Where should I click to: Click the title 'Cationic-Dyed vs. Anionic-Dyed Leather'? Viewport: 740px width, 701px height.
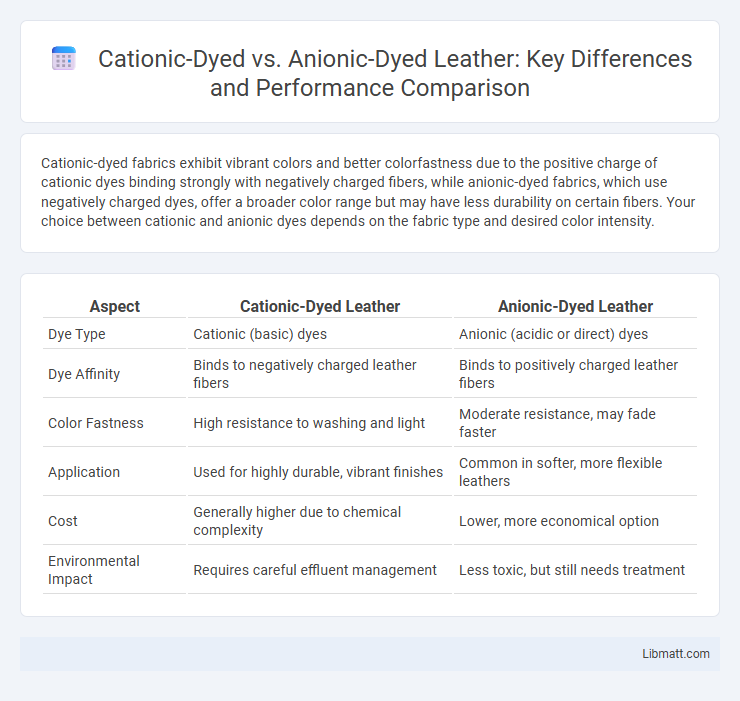click(x=395, y=73)
